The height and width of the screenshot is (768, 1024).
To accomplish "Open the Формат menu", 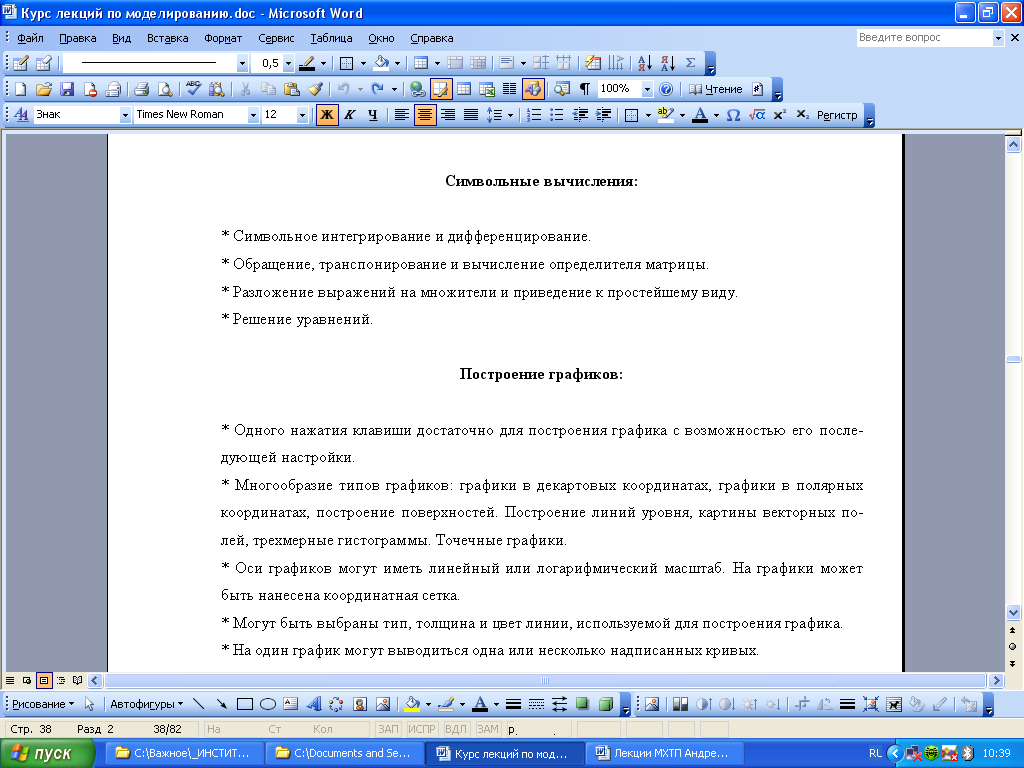I will tap(223, 38).
